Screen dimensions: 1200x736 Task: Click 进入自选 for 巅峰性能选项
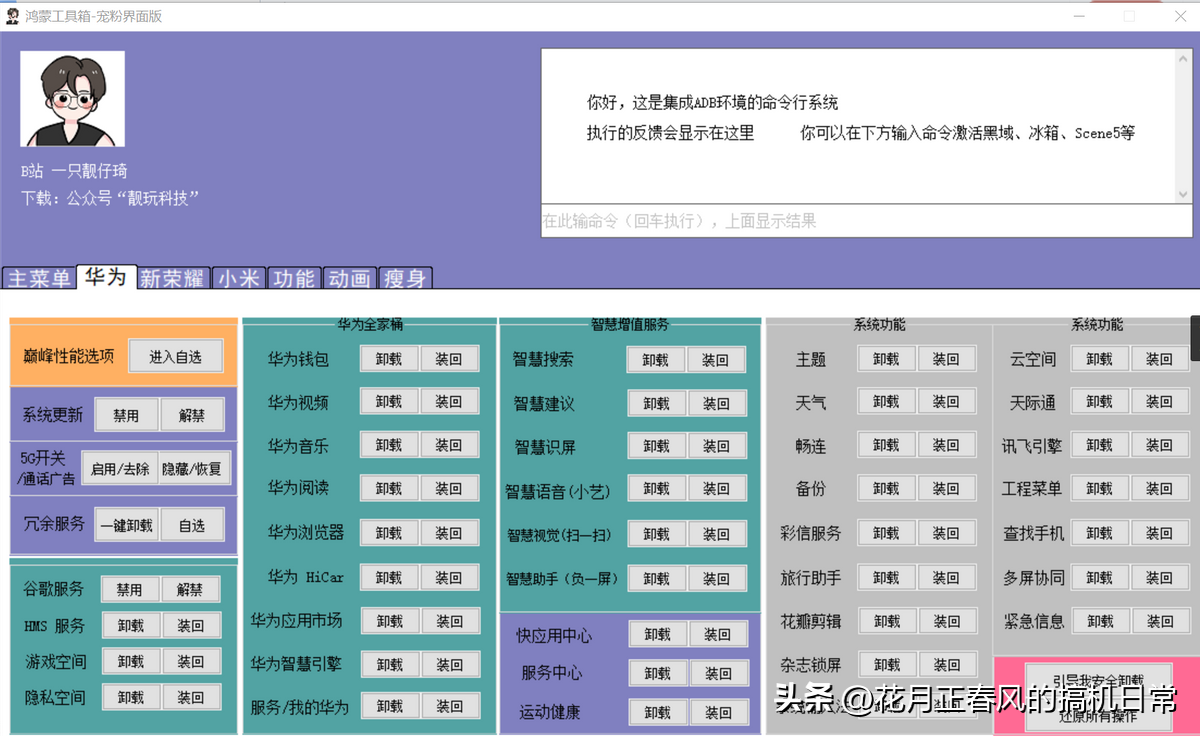(176, 356)
